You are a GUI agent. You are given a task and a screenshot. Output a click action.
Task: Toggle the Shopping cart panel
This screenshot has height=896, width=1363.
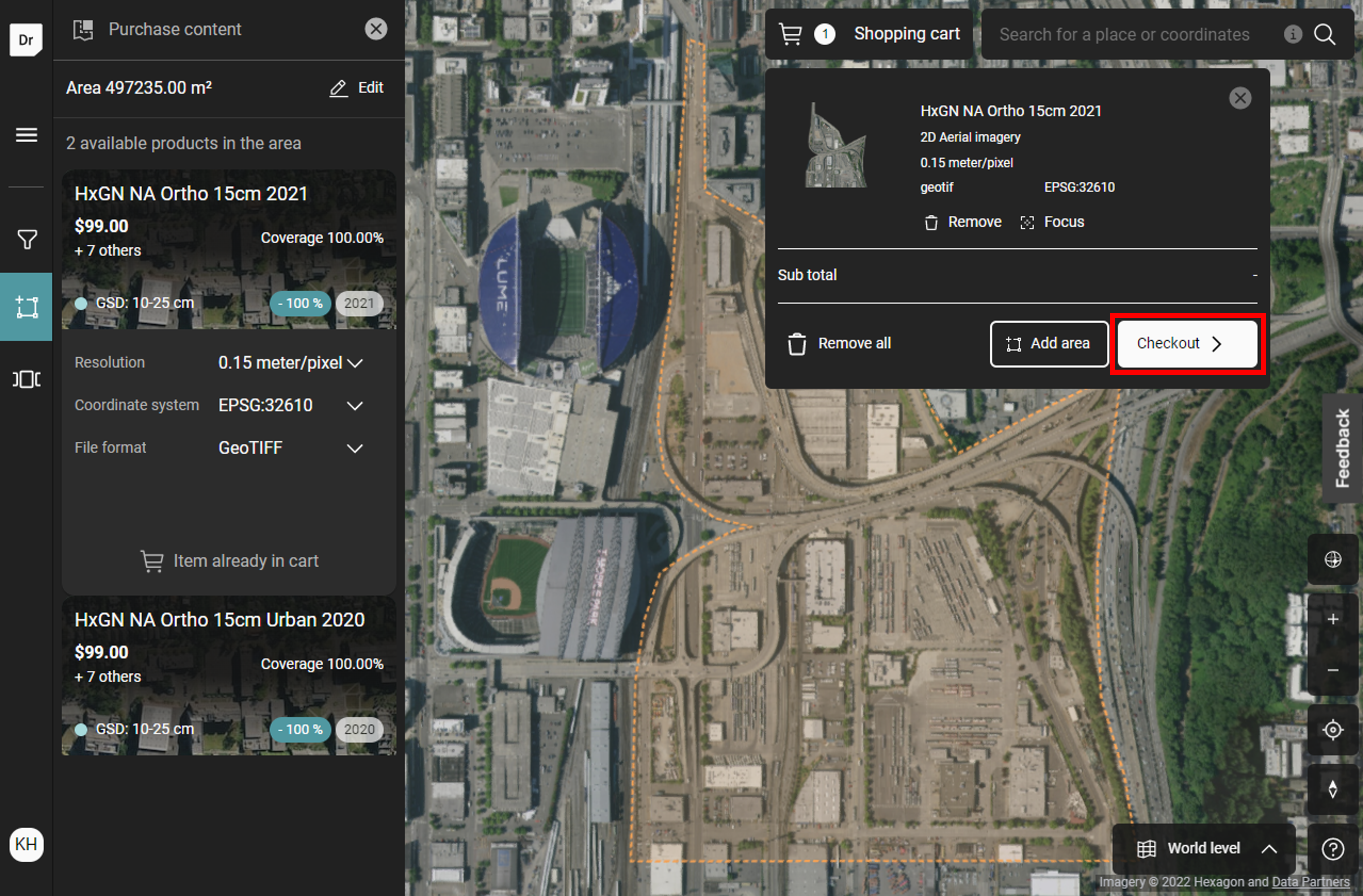click(x=869, y=34)
